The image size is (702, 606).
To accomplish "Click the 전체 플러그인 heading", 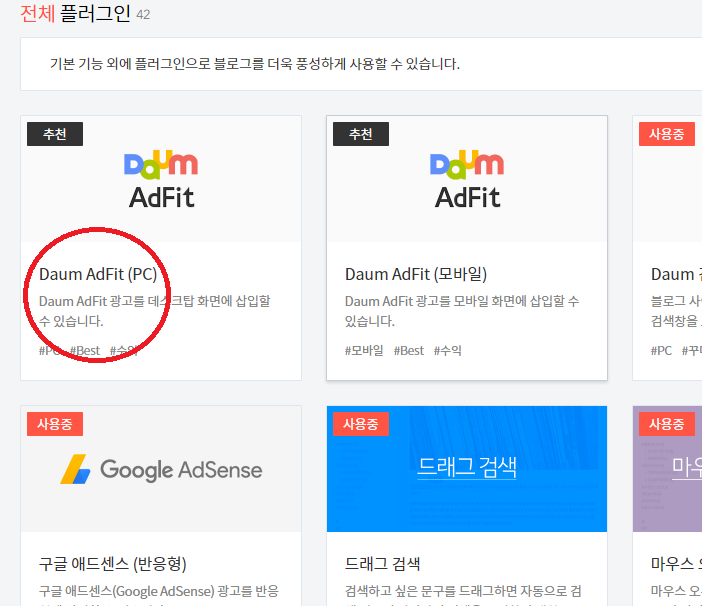I will point(75,13).
